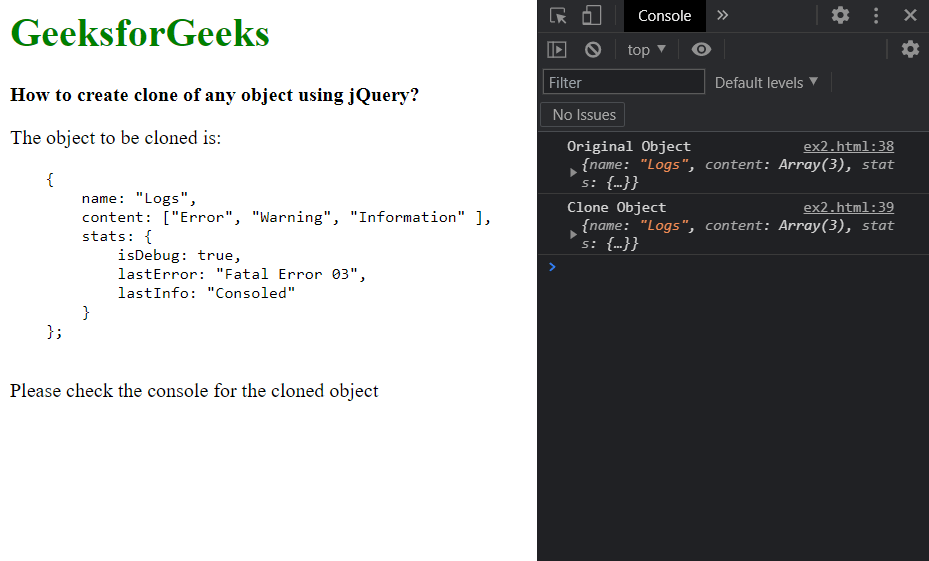929x561 pixels.
Task: Clear the console with the ban icon
Action: (x=592, y=50)
